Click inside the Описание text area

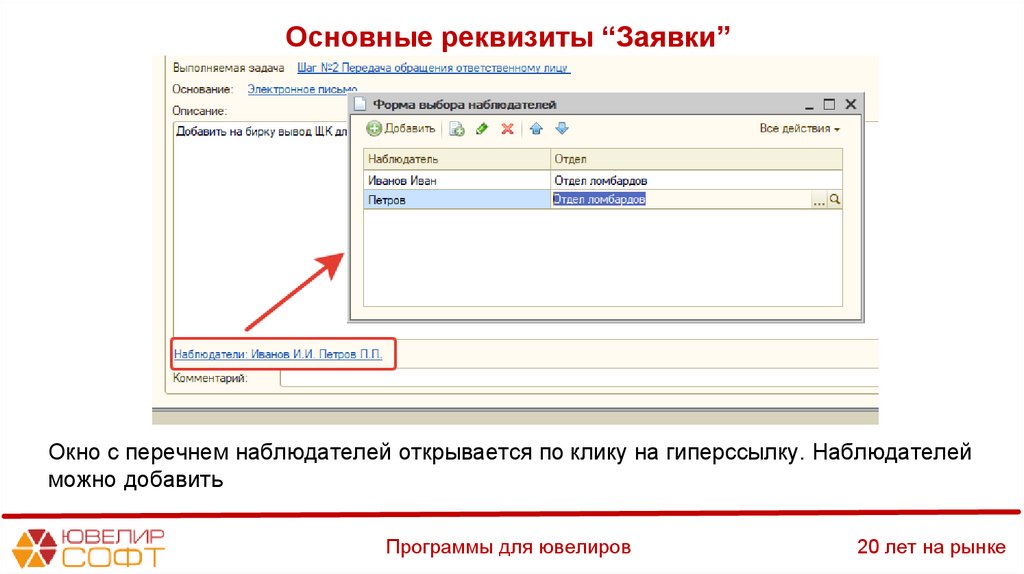tap(260, 229)
